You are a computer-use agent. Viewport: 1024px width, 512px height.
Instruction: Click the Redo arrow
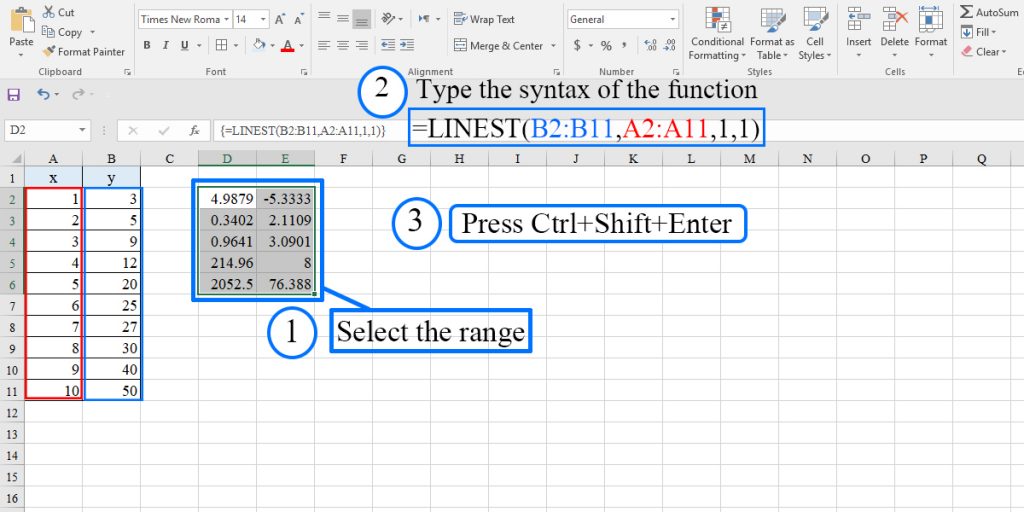[x=78, y=95]
